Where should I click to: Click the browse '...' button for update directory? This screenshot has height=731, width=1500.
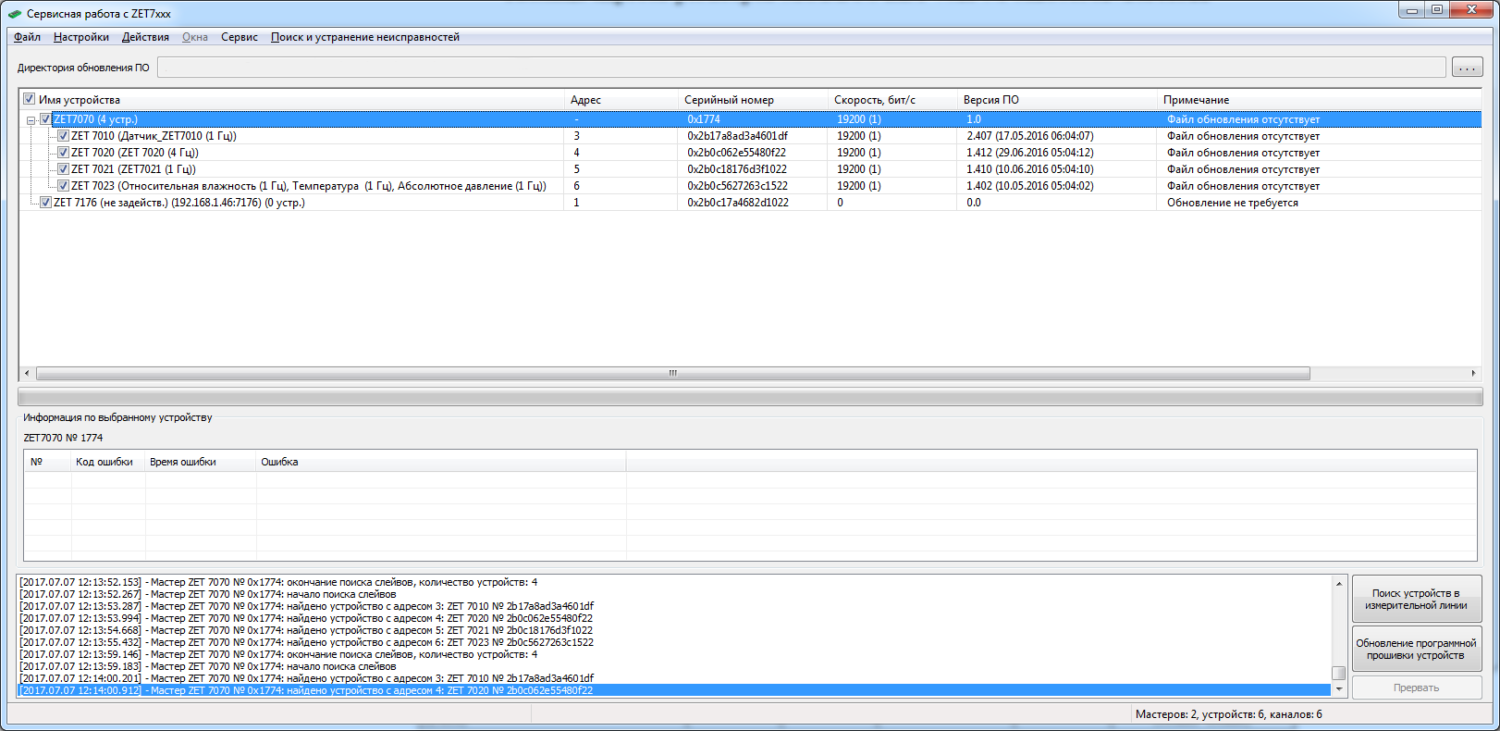point(1467,68)
